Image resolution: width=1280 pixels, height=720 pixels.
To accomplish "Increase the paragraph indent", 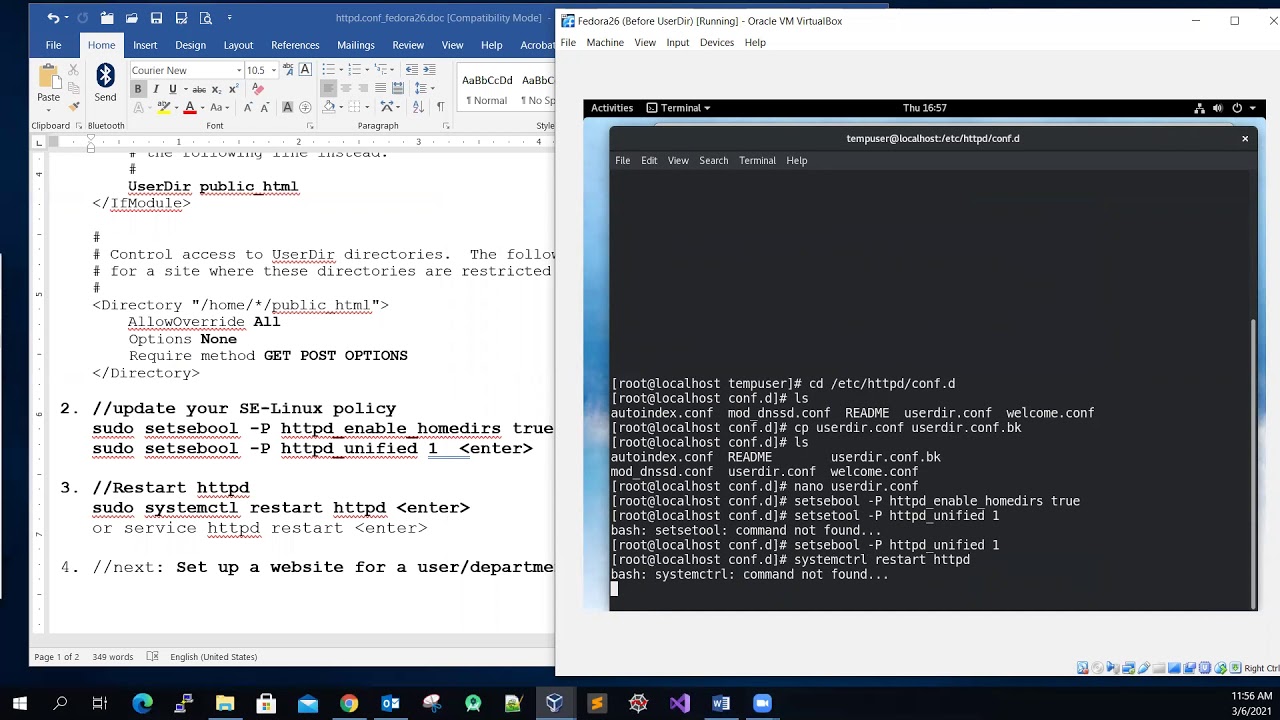I will tap(429, 70).
